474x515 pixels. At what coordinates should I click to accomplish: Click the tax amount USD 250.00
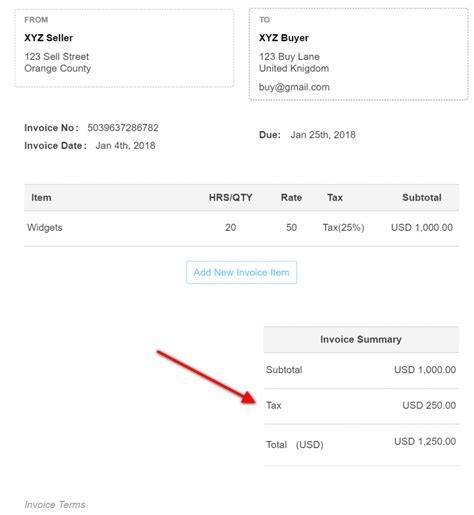[429, 406]
